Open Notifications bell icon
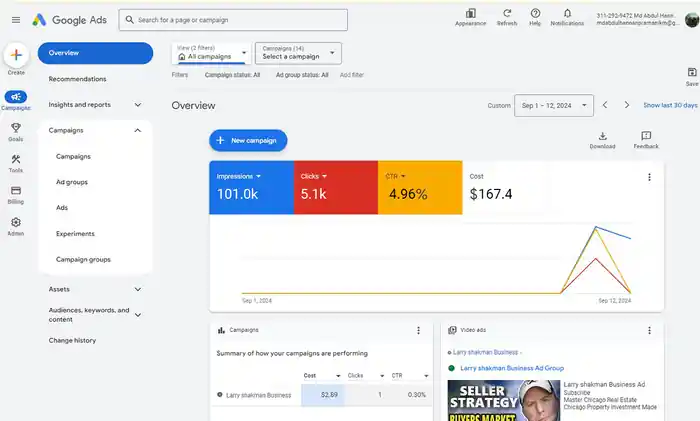This screenshot has width=700, height=421. pyautogui.click(x=567, y=13)
